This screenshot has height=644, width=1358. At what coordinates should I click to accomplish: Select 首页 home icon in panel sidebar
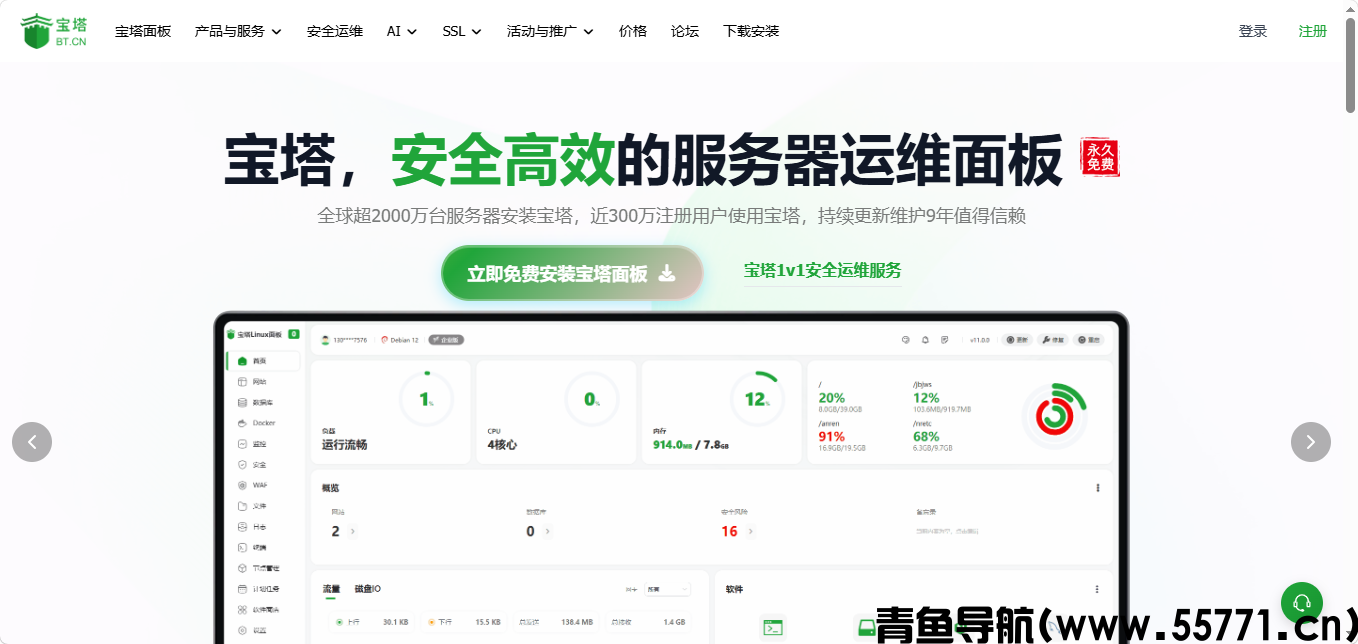coord(242,360)
